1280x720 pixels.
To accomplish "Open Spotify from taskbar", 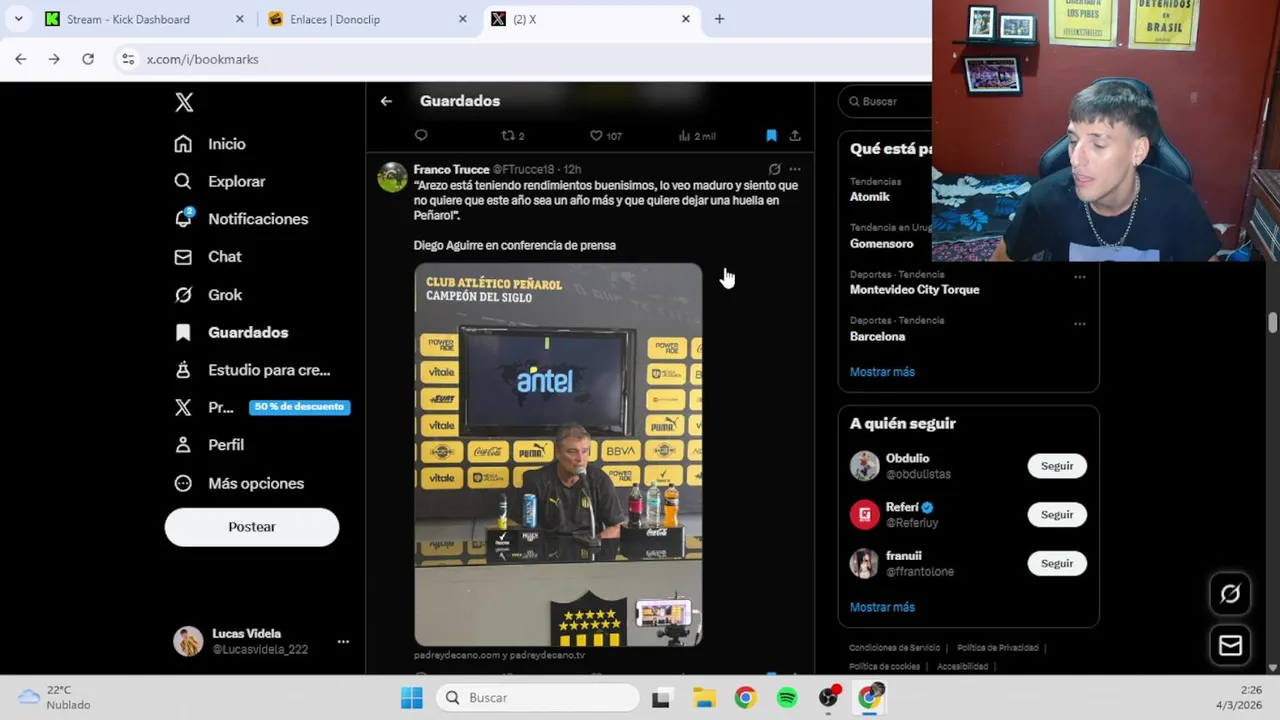I will [x=787, y=698].
